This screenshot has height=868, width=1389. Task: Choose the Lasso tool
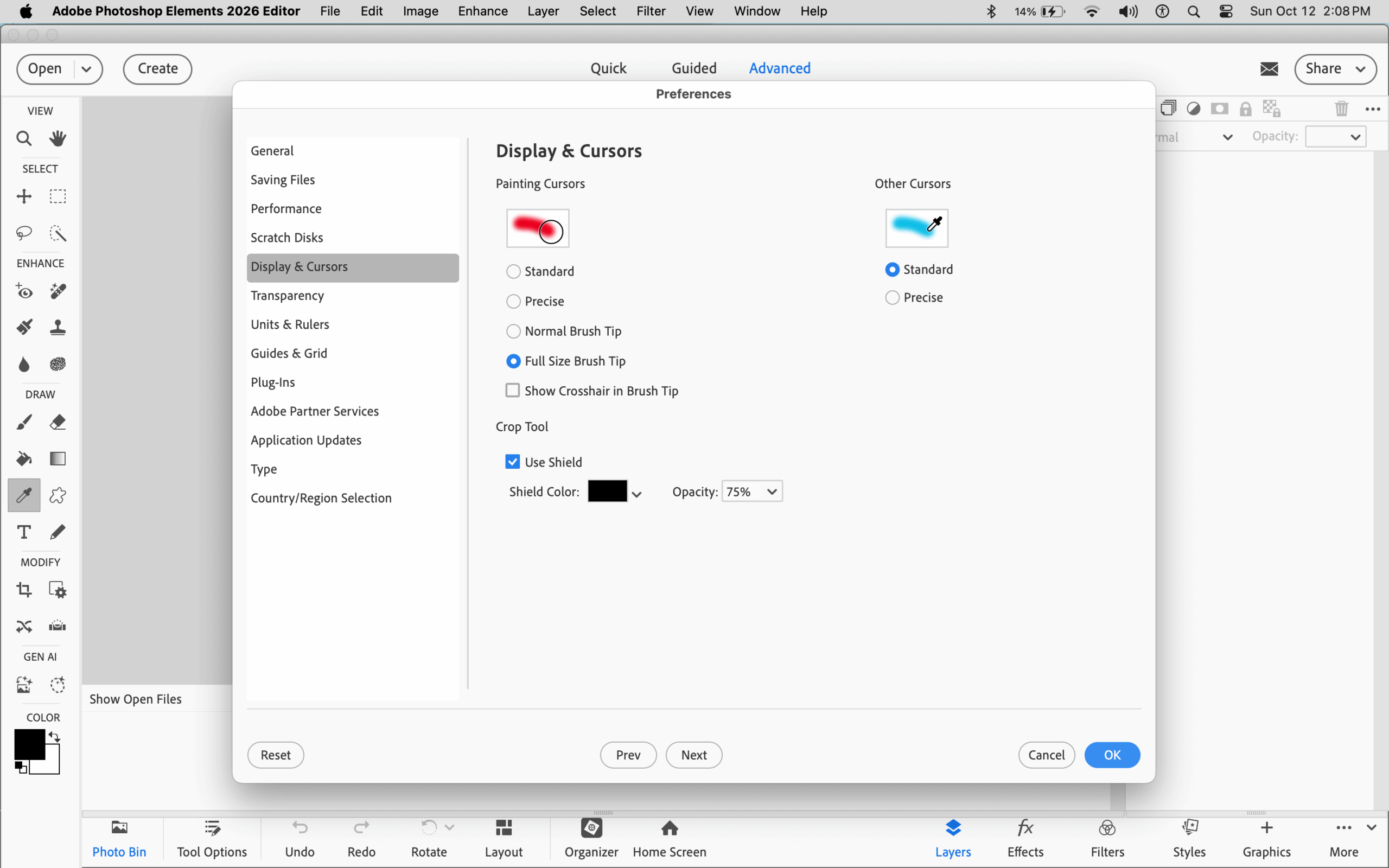coord(23,233)
